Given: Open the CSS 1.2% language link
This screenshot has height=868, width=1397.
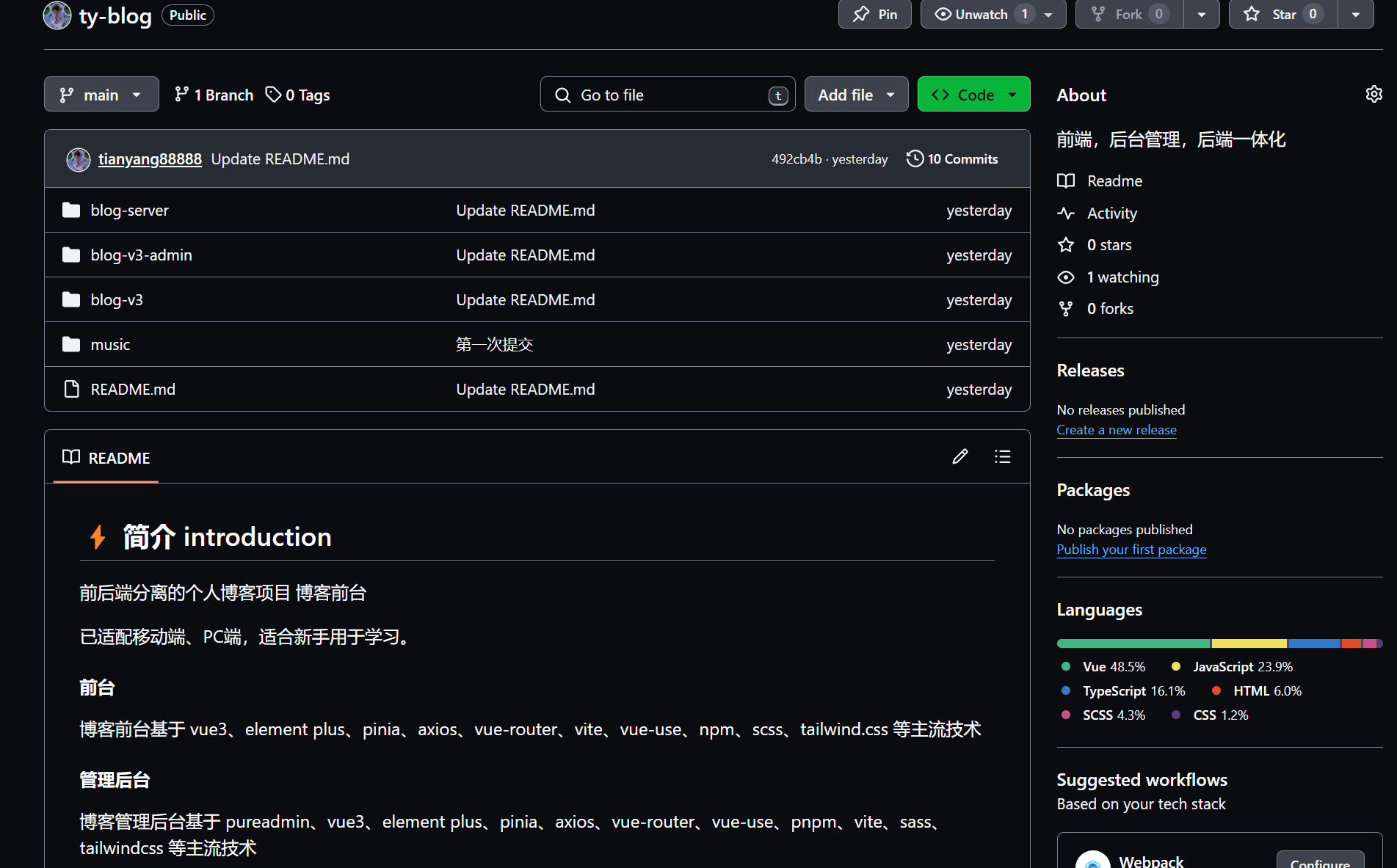Looking at the screenshot, I should [x=1210, y=715].
